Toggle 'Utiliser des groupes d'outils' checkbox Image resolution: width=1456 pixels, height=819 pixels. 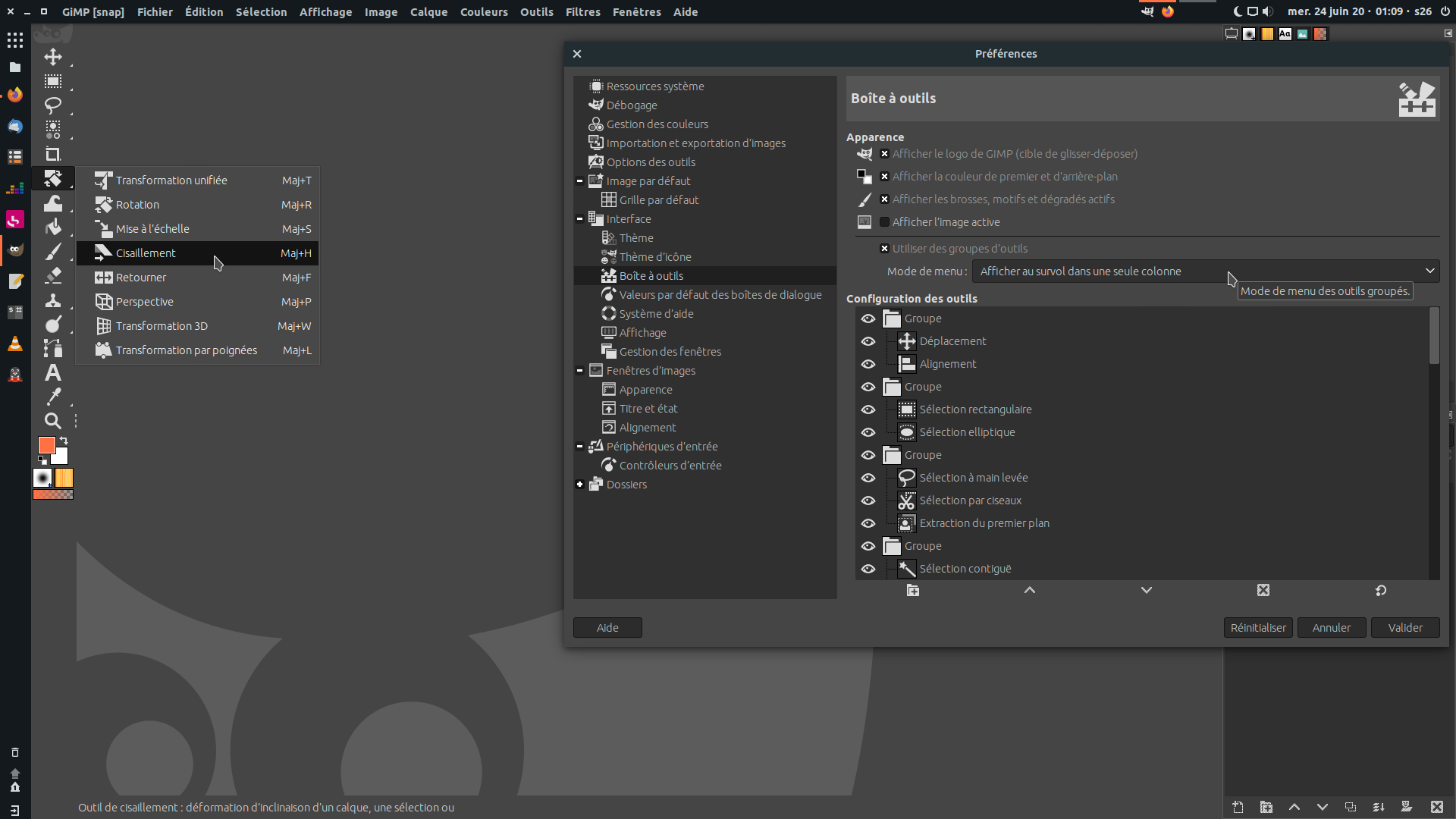tap(884, 249)
